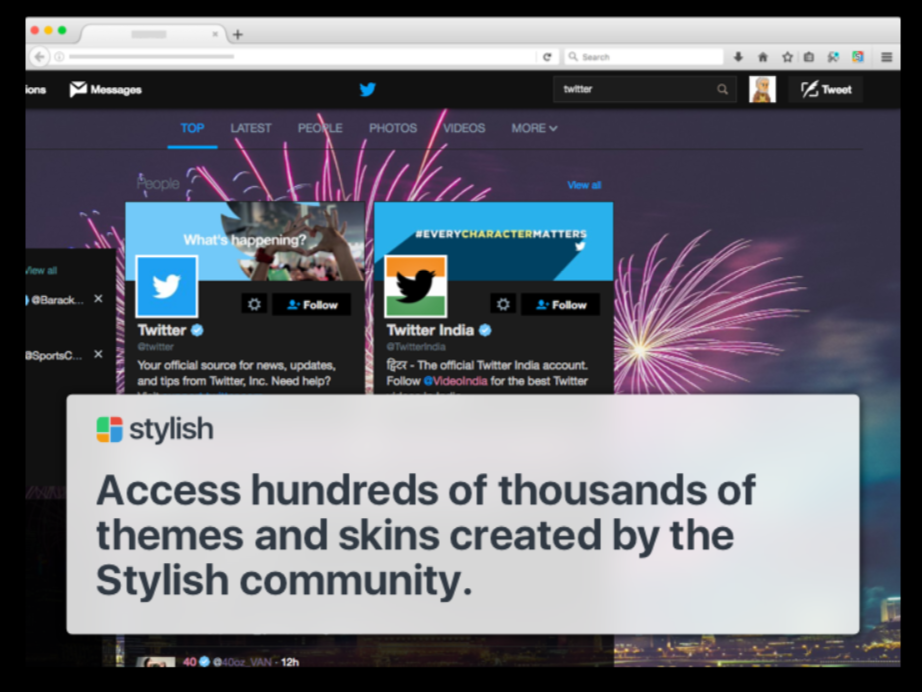Open the browser hamburger menu
The image size is (922, 692).
887,57
